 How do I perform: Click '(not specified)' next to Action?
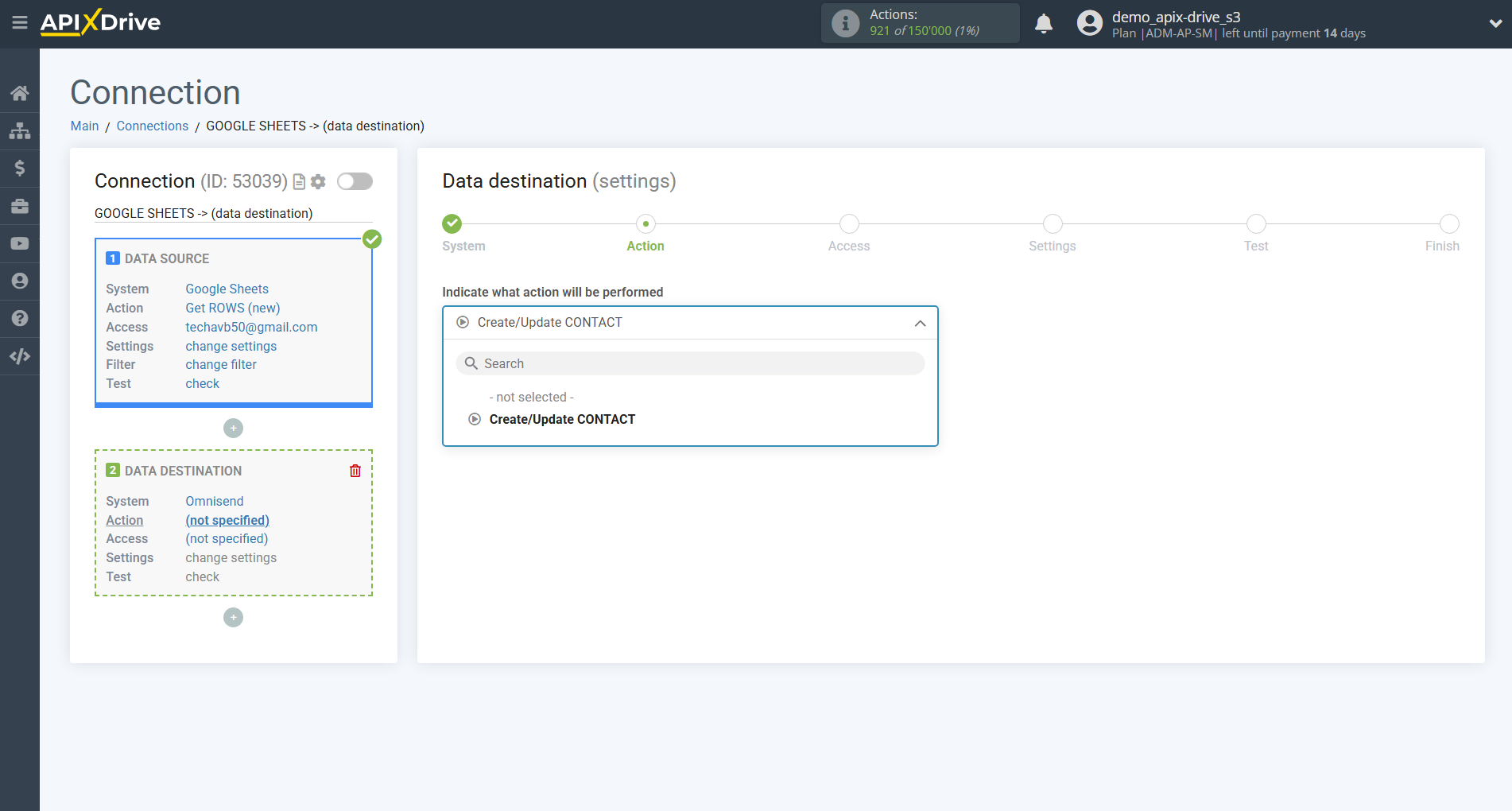click(227, 520)
